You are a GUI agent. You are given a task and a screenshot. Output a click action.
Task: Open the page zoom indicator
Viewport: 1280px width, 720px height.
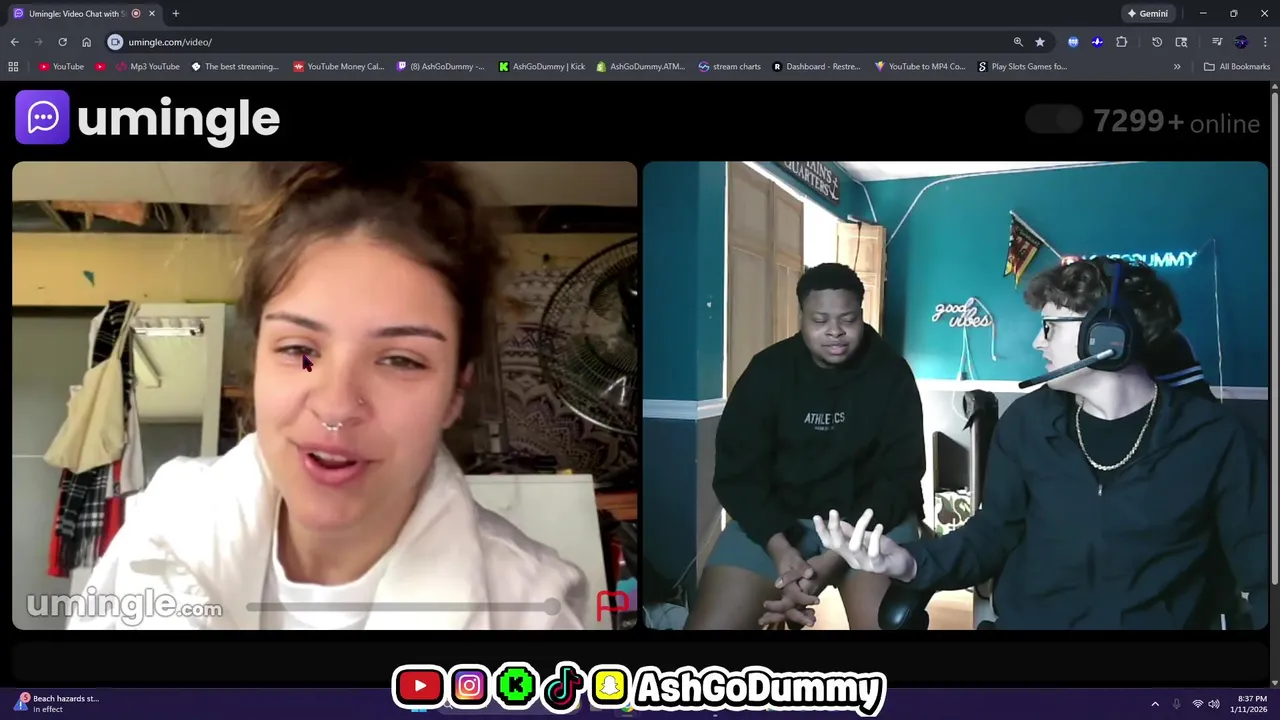tap(1018, 42)
